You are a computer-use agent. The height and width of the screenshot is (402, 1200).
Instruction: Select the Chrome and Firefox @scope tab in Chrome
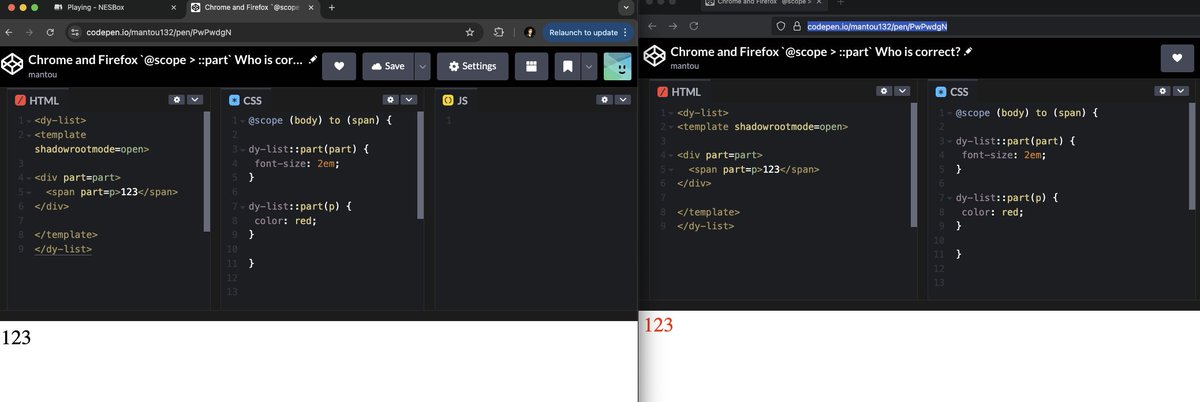coord(252,8)
